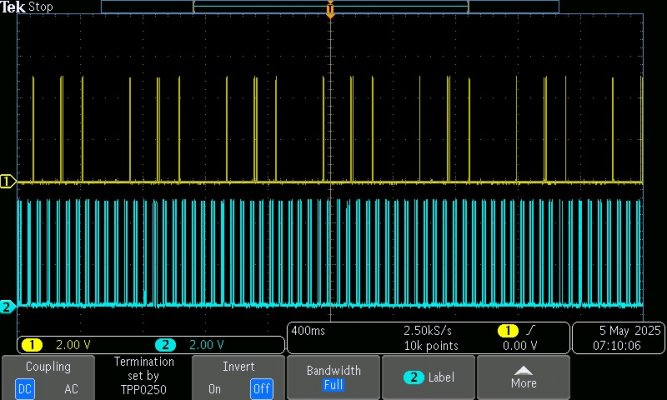
Task: Click the Stop acquisition status
Action: [41, 7]
